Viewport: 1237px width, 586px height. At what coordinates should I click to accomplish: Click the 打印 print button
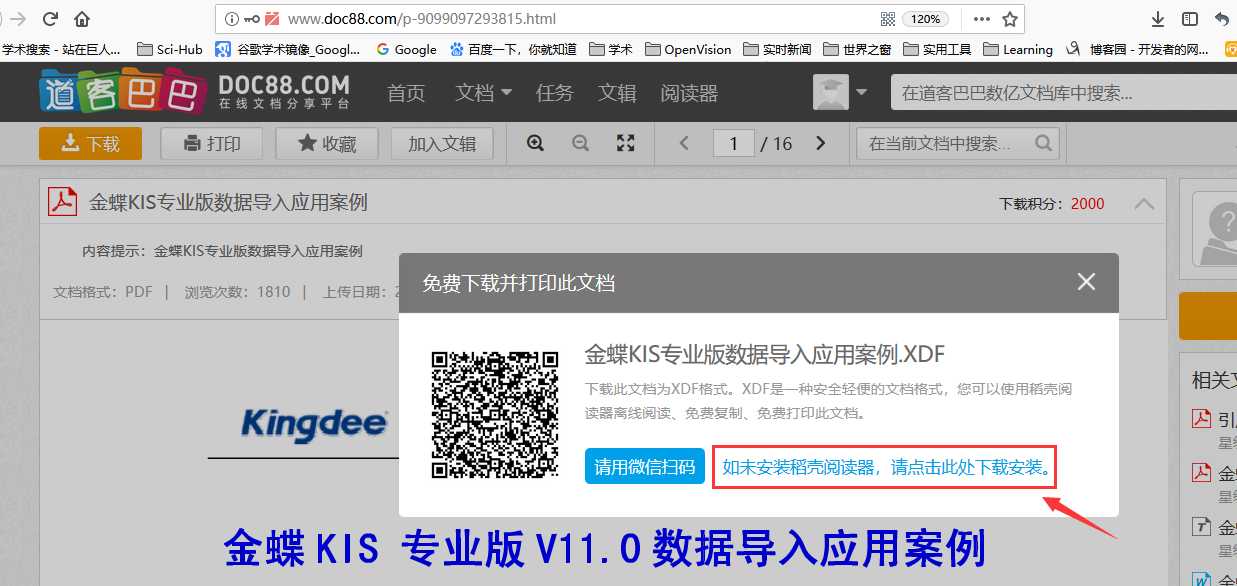coord(212,144)
